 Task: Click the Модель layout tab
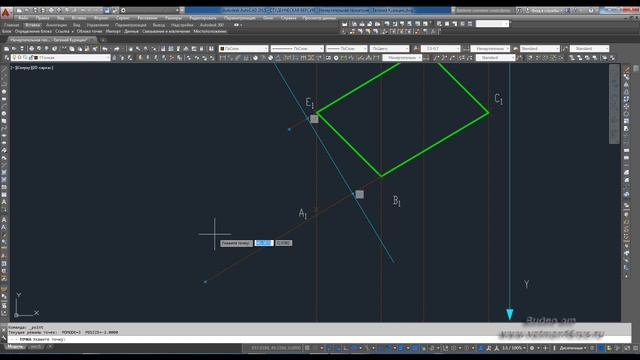pos(15,347)
